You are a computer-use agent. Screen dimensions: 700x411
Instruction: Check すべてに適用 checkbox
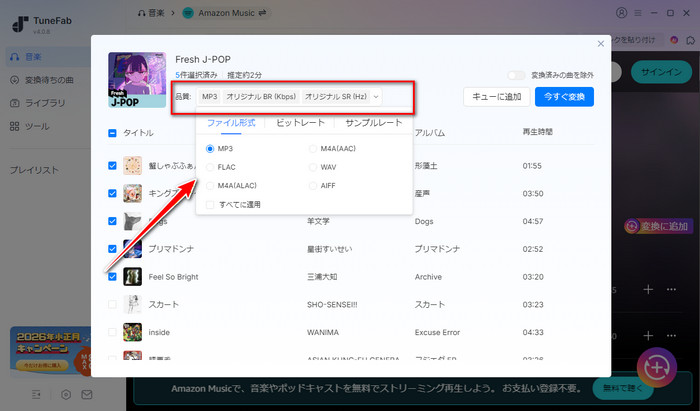(210, 205)
